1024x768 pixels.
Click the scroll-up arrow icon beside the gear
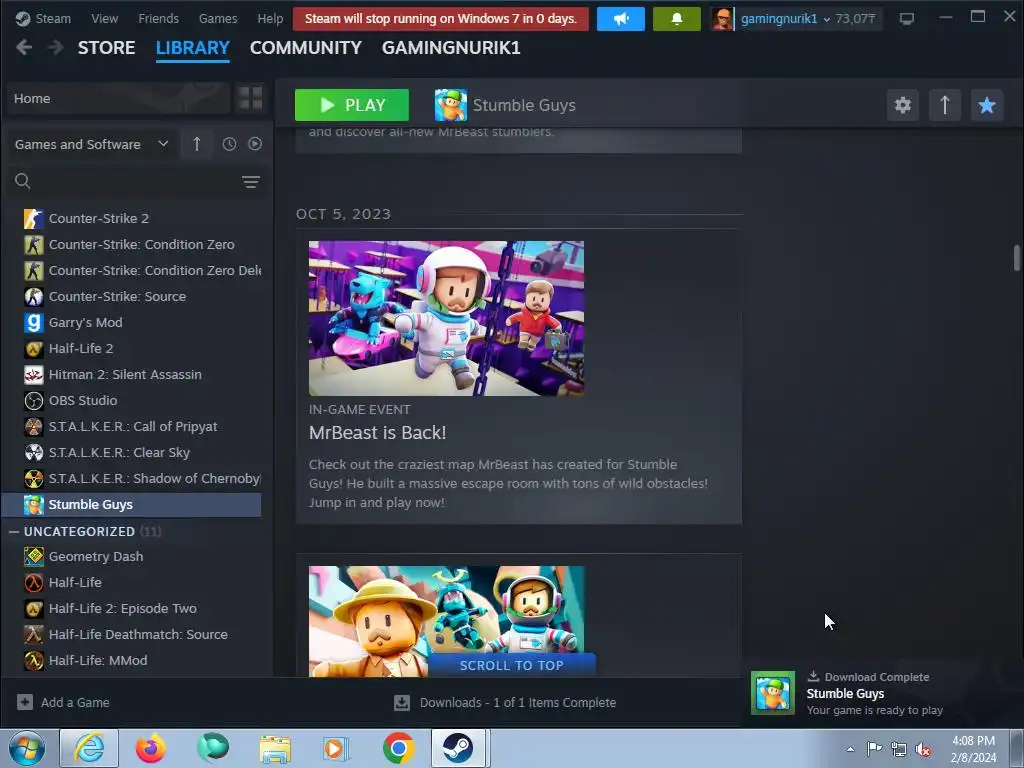point(944,105)
